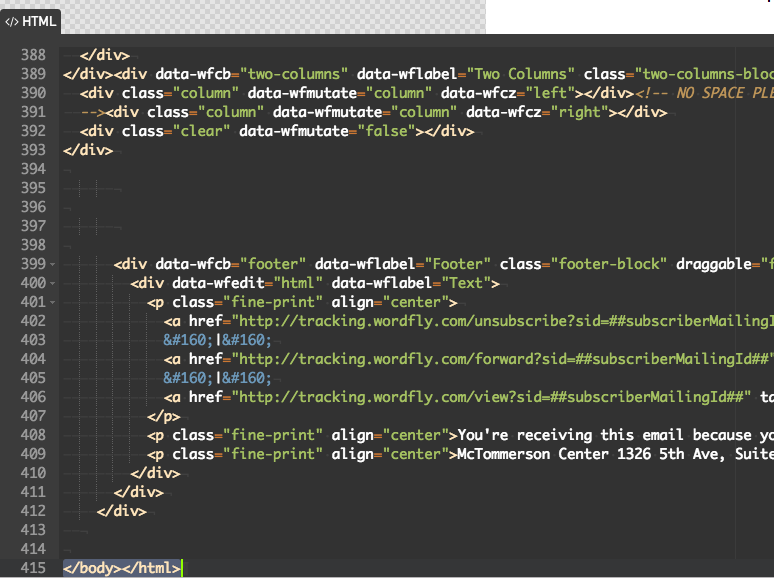This screenshot has height=578, width=774.
Task: Collapse the fold arrow at line 399
Action: pyautogui.click(x=52, y=265)
